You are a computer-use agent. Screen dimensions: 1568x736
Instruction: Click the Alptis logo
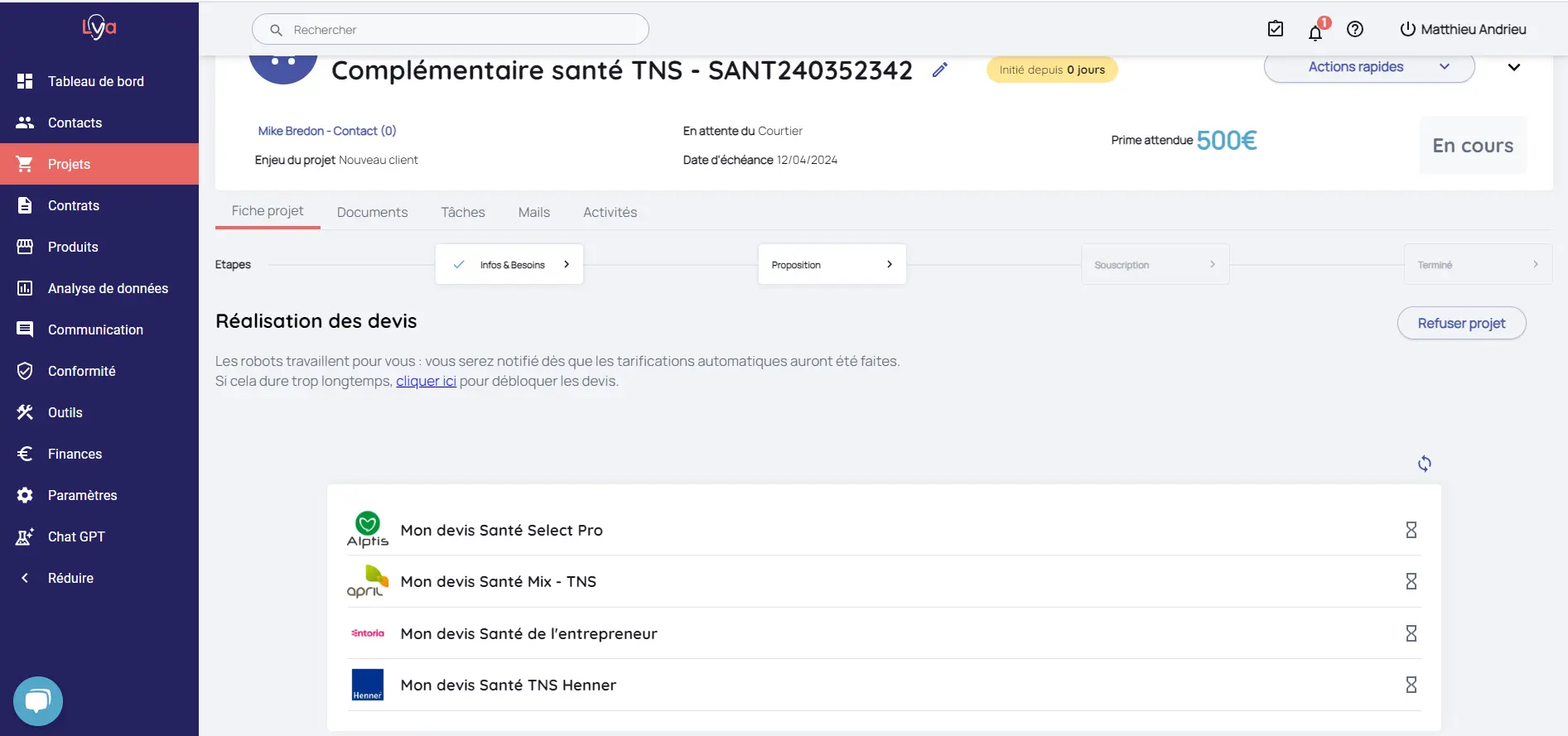point(368,530)
